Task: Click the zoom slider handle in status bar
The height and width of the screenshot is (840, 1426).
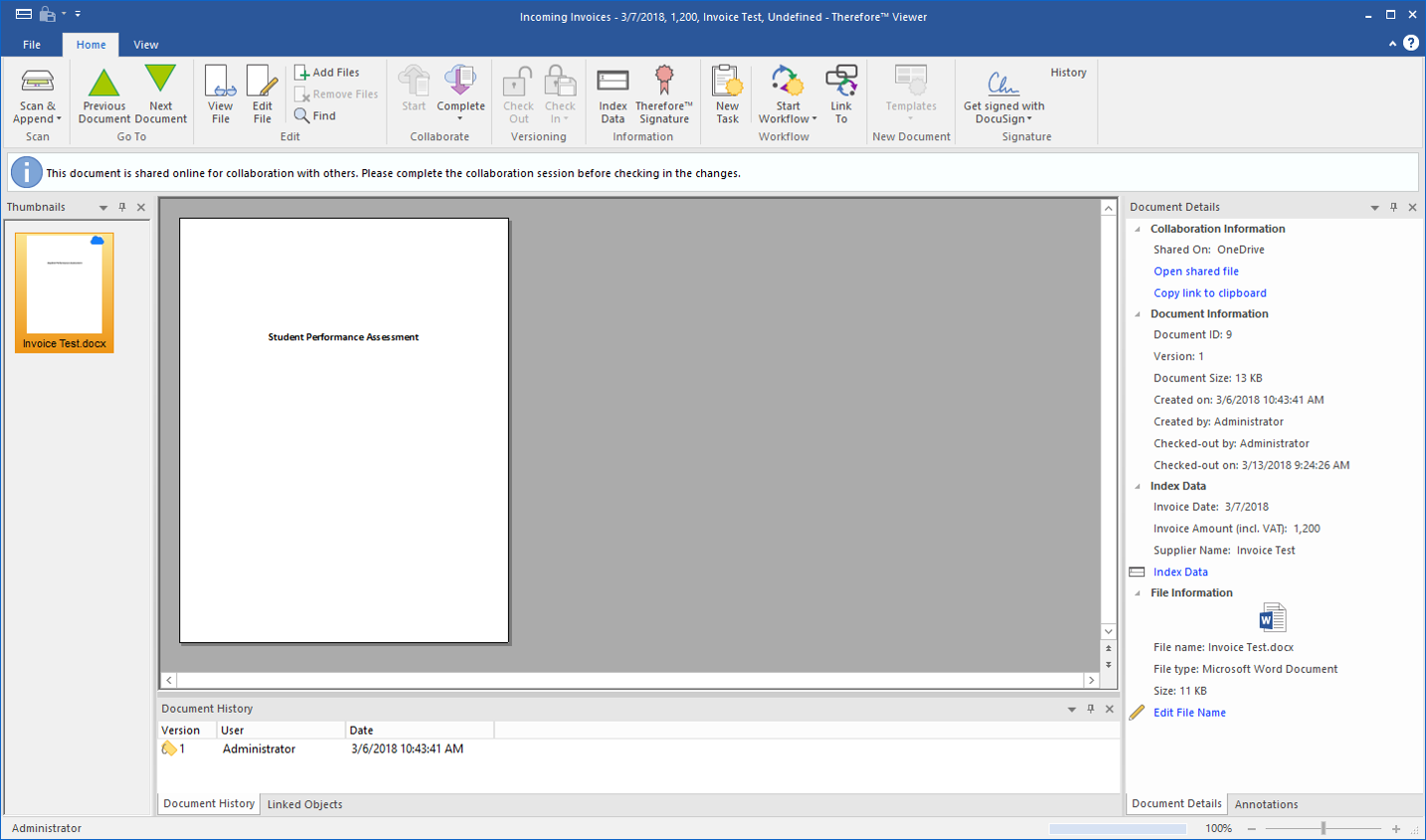Action: coord(1323,828)
